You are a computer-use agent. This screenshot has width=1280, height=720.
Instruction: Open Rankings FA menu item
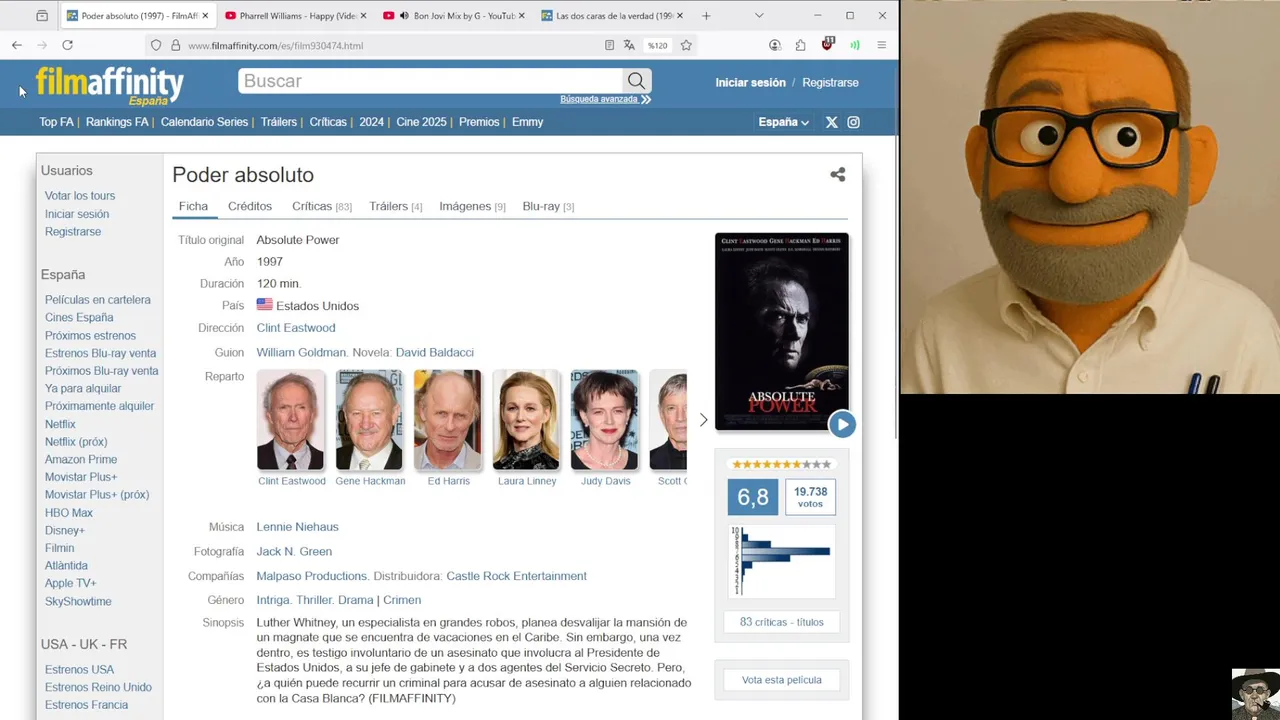117,122
